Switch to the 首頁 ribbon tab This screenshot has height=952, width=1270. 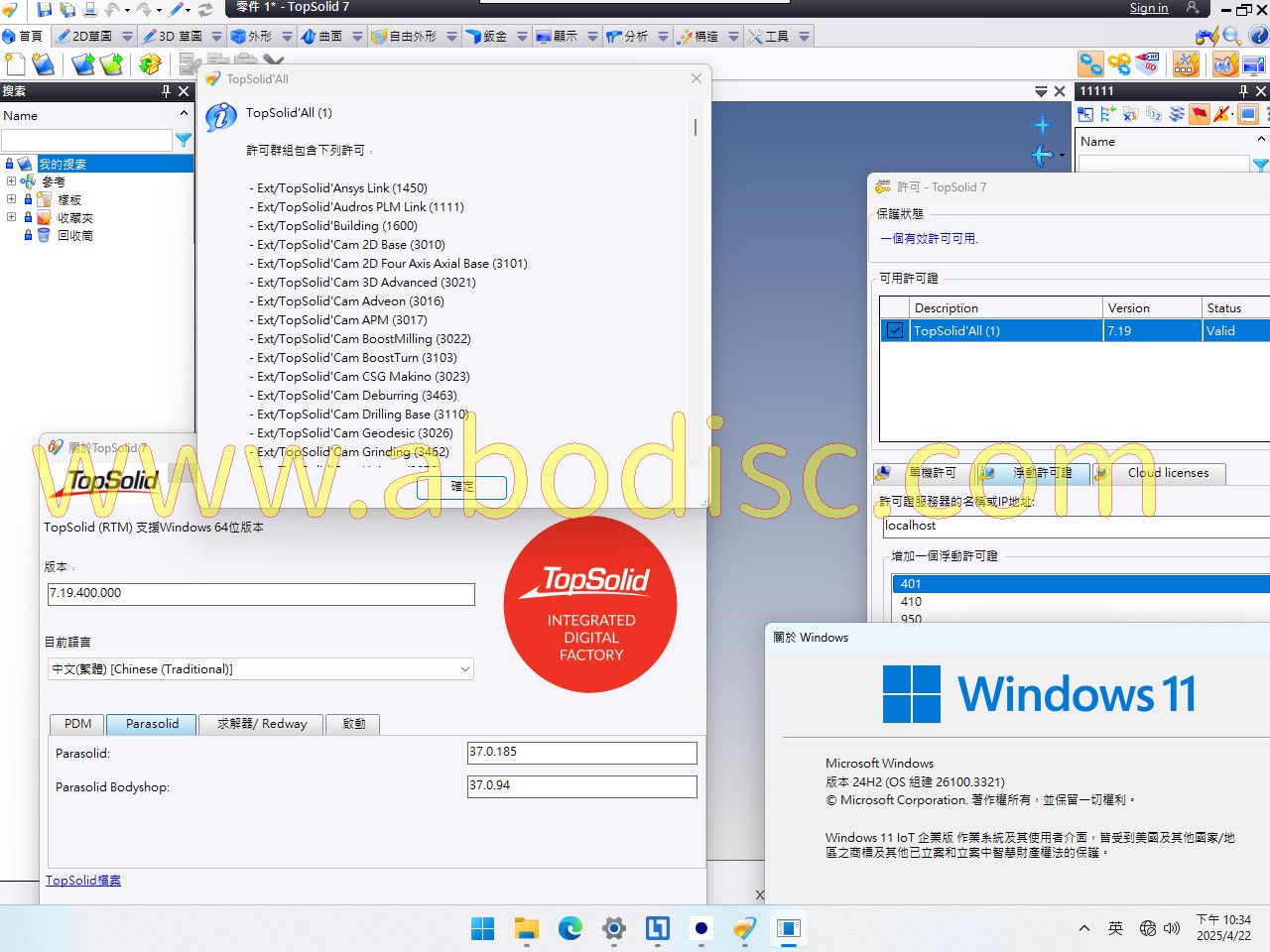[x=23, y=37]
